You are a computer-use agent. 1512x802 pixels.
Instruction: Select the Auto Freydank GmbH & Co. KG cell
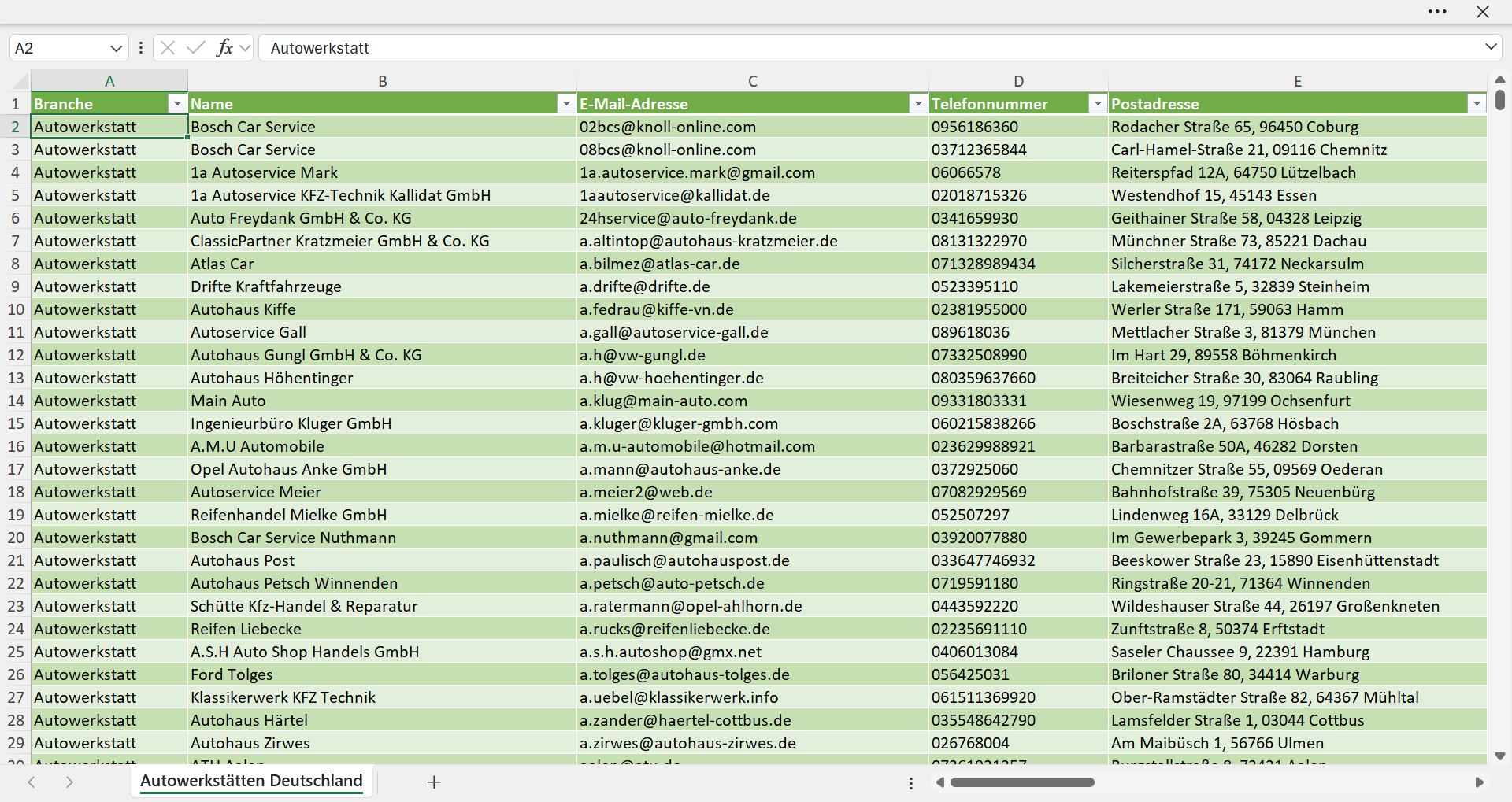[383, 218]
